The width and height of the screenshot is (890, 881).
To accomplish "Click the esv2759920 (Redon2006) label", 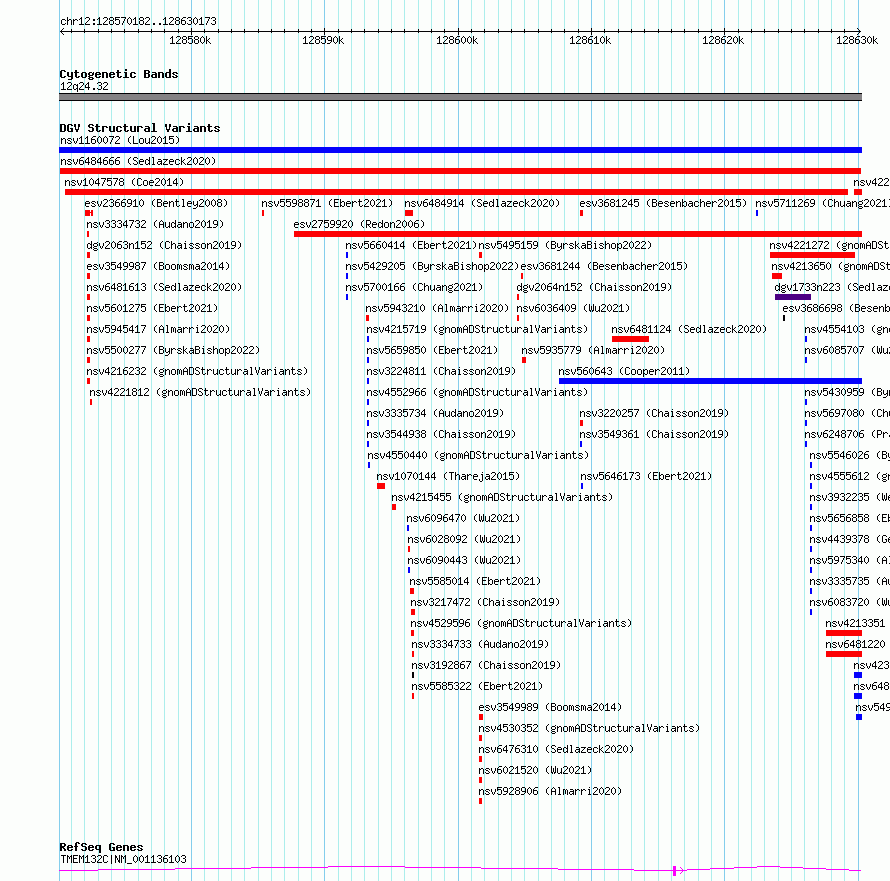I will tap(359, 224).
